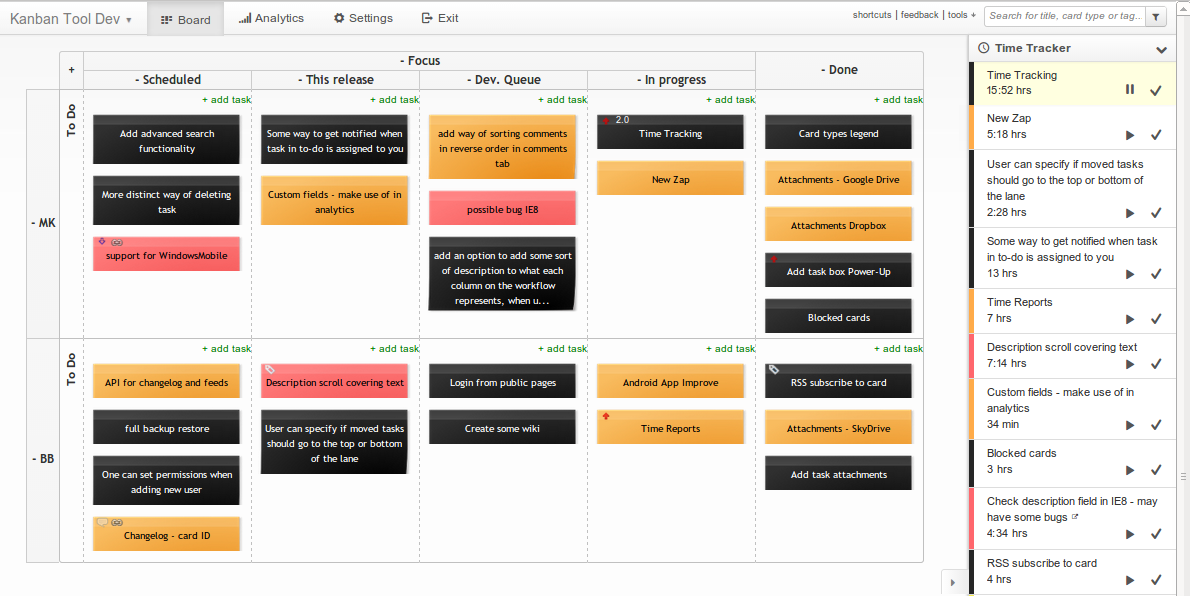Pause the Time Tracking timer
This screenshot has width=1190, height=596.
pos(1130,90)
